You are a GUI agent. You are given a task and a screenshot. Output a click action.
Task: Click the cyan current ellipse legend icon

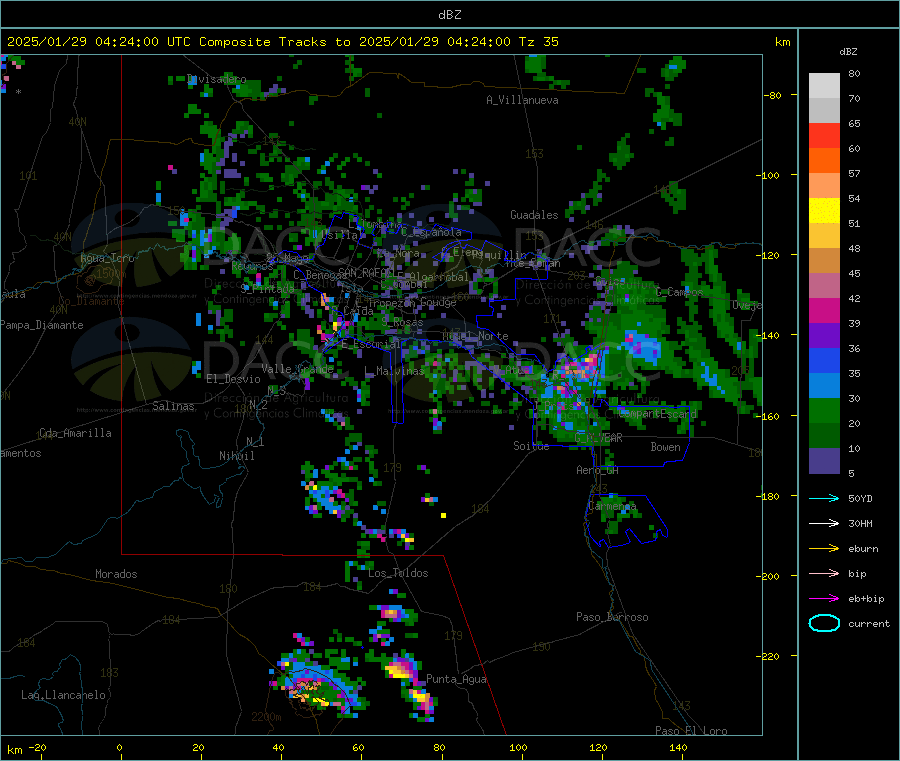point(824,623)
